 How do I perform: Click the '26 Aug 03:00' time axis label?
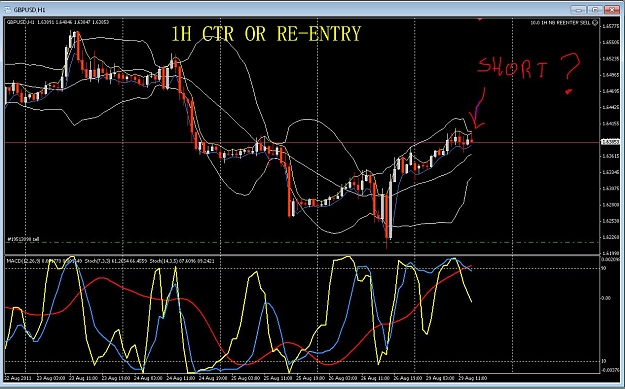(343, 378)
